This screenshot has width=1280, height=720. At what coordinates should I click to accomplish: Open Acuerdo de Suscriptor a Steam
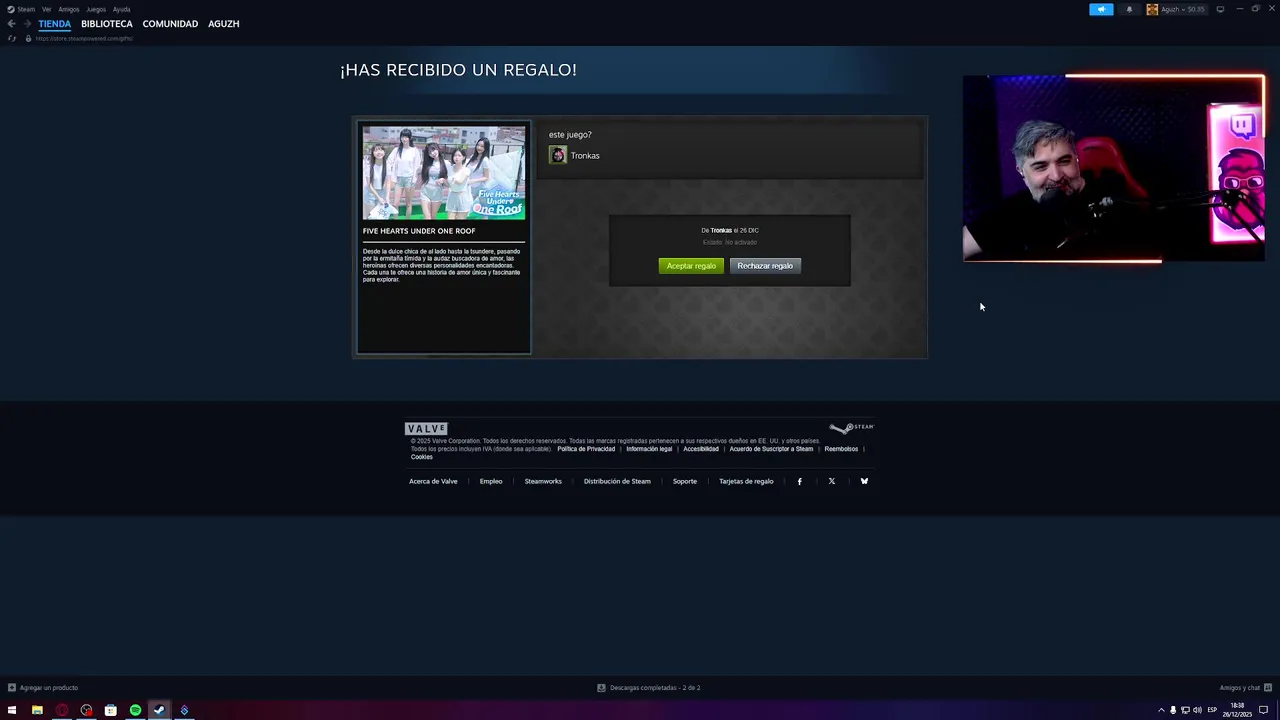click(x=771, y=449)
